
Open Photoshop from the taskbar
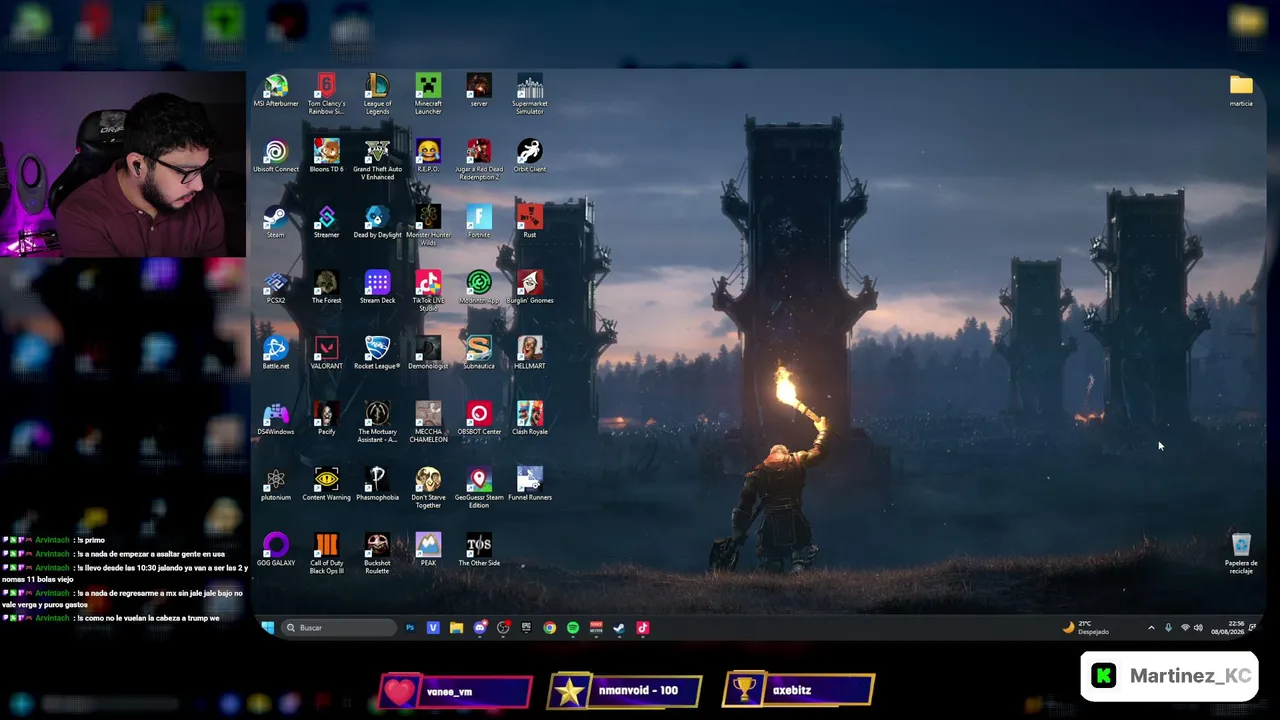click(x=410, y=628)
